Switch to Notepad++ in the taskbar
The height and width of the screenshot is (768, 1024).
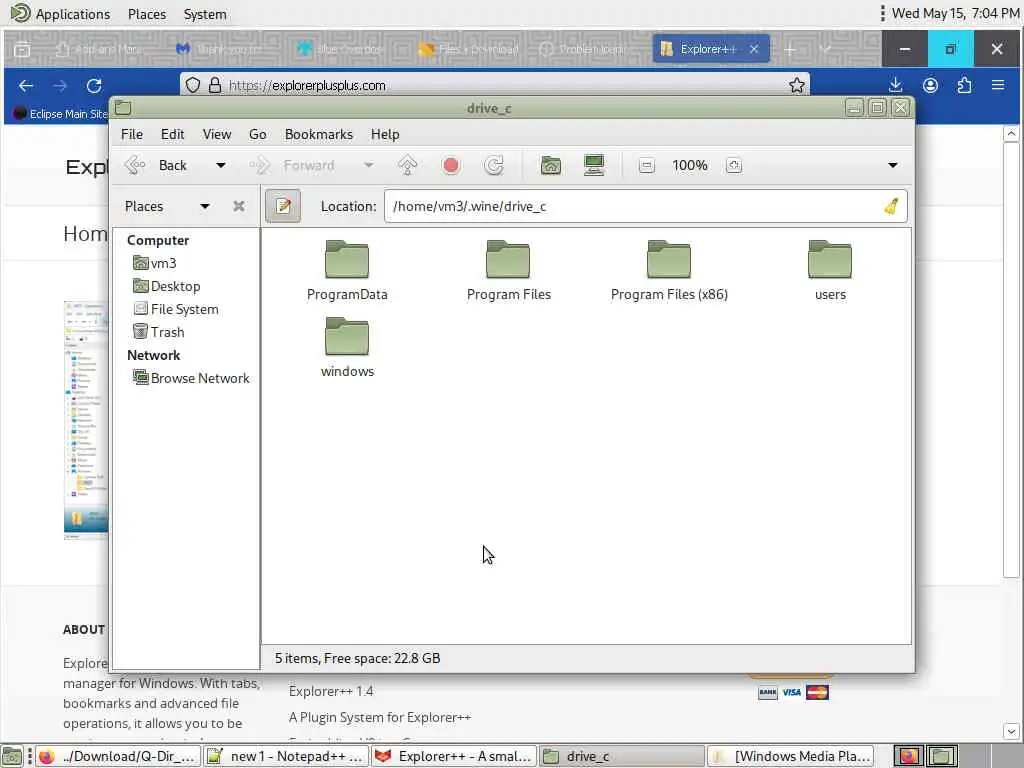click(285, 756)
